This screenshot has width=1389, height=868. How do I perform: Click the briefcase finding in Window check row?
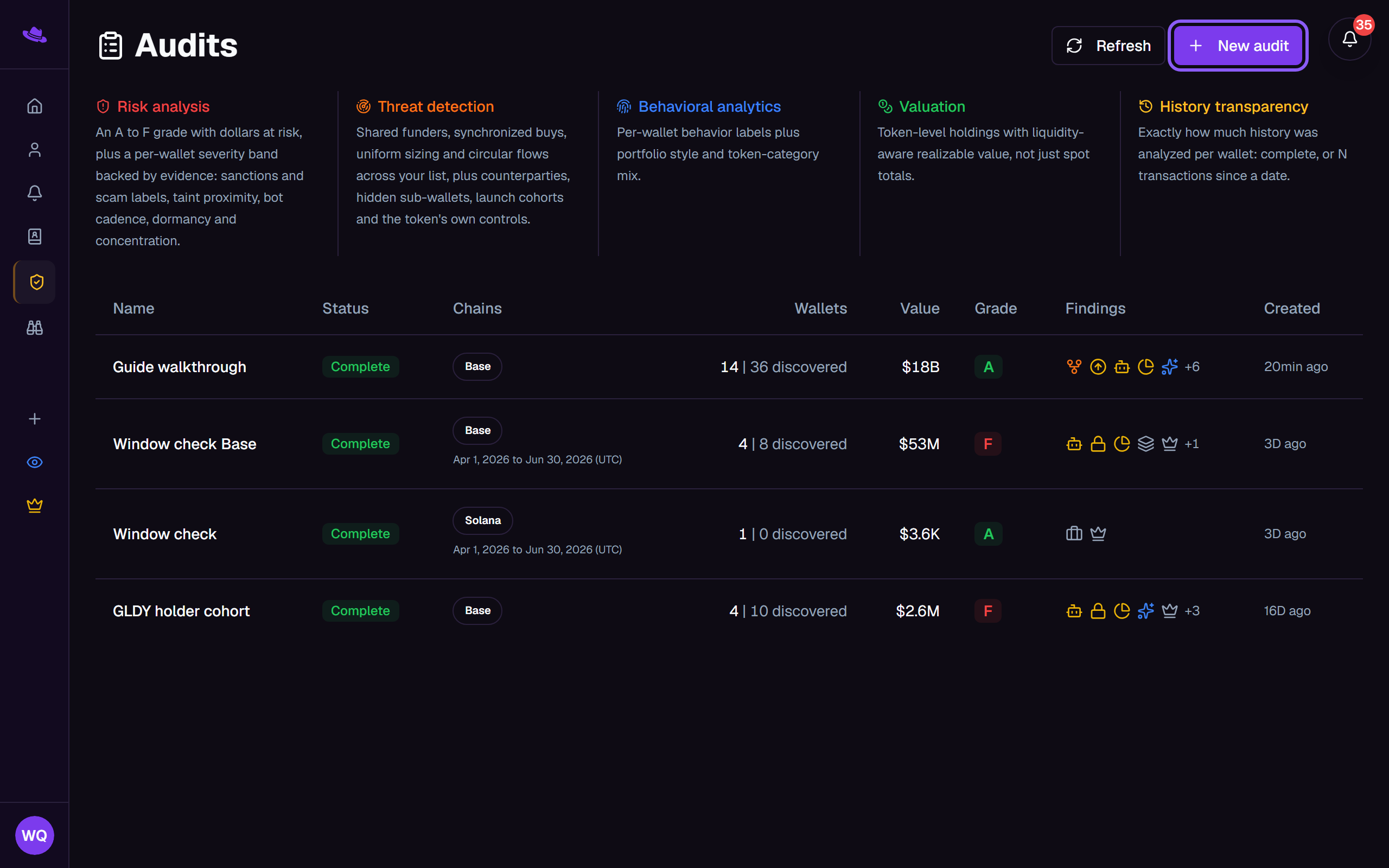[1074, 533]
